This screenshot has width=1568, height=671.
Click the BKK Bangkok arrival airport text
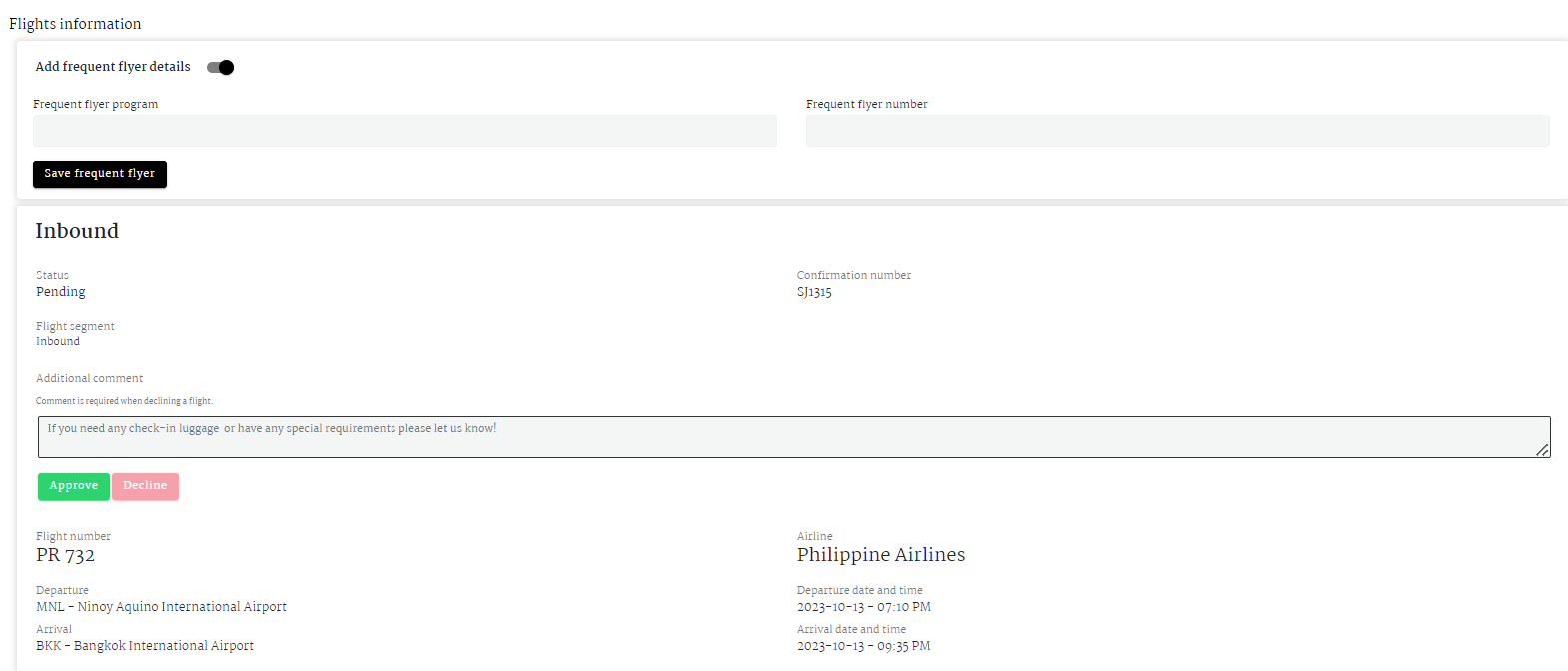[x=145, y=646]
